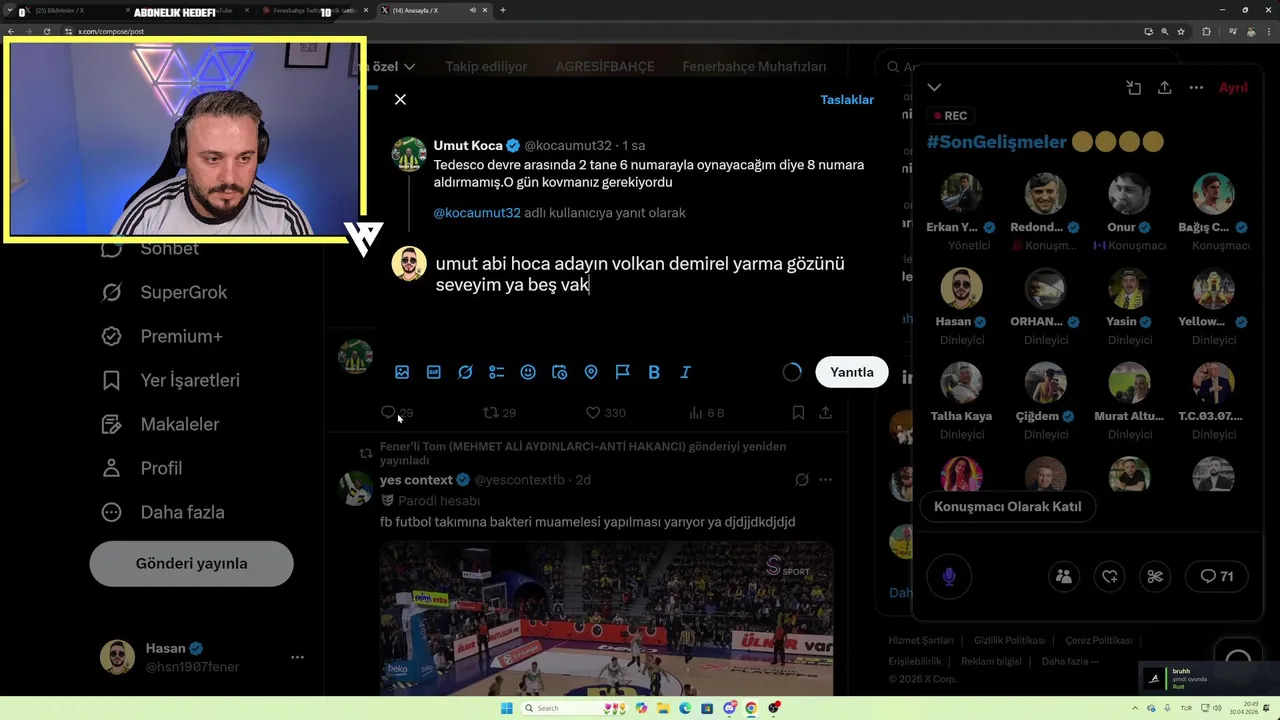The image size is (1280, 720).
Task: Open Space comments showing 71
Action: coord(1216,577)
